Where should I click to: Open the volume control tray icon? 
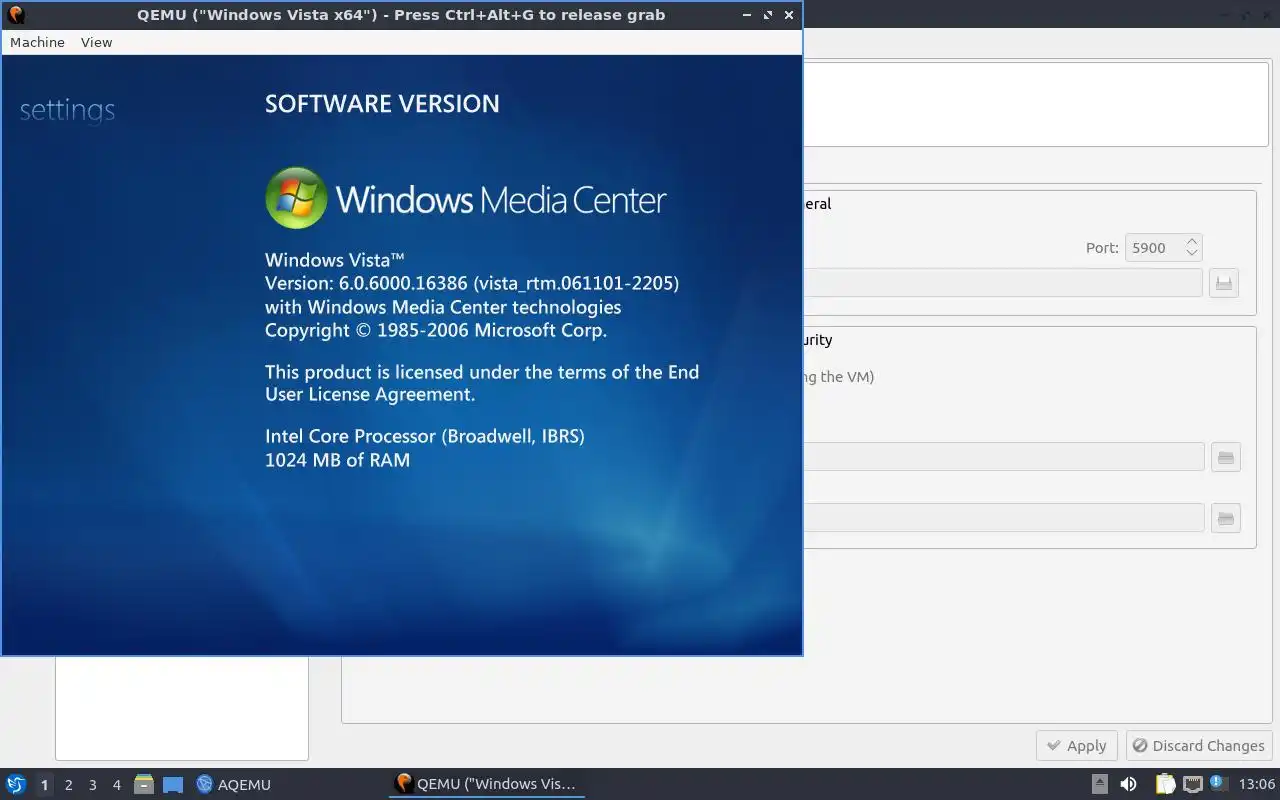tap(1128, 784)
